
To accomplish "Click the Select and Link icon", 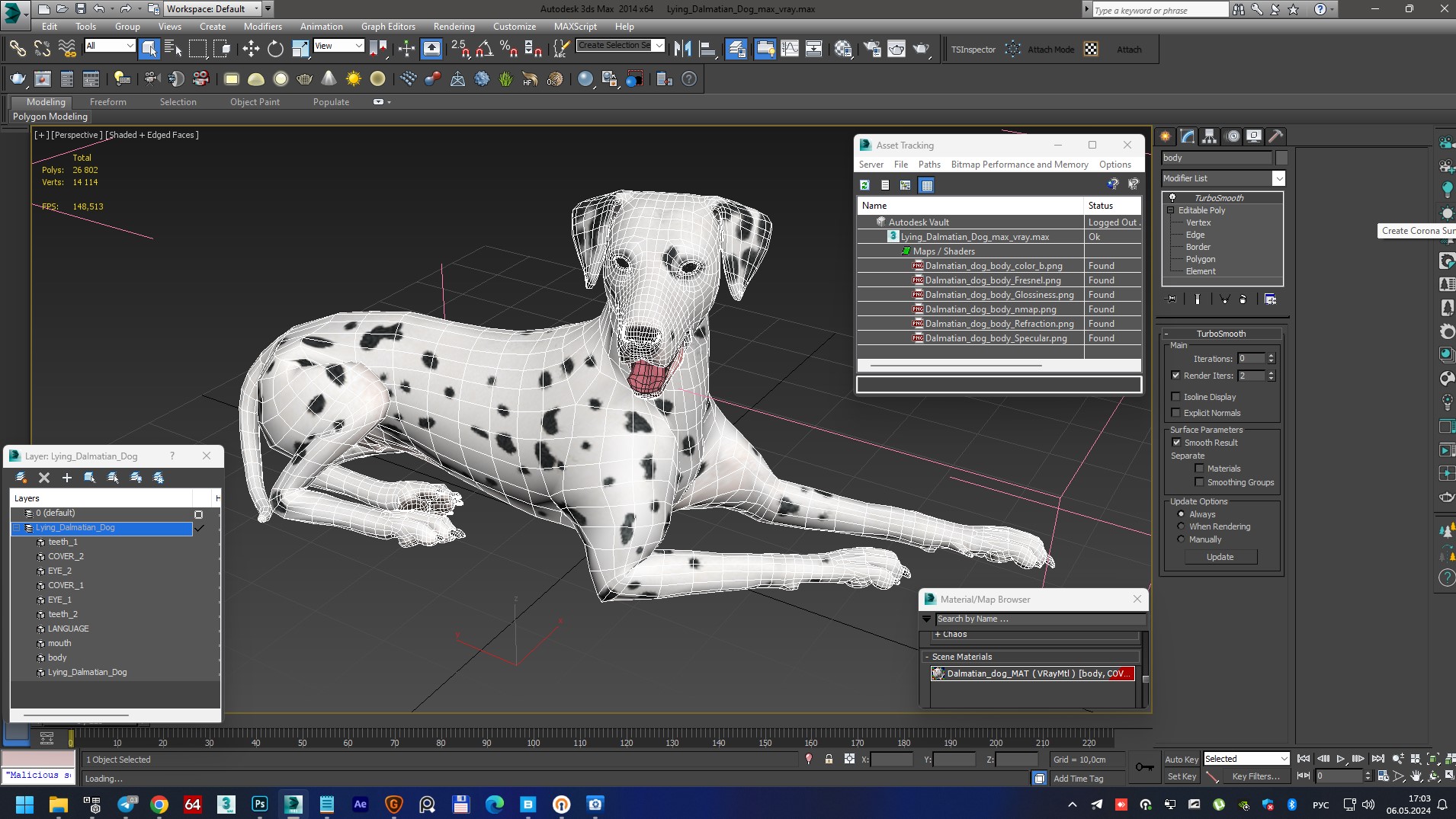I will [x=18, y=50].
